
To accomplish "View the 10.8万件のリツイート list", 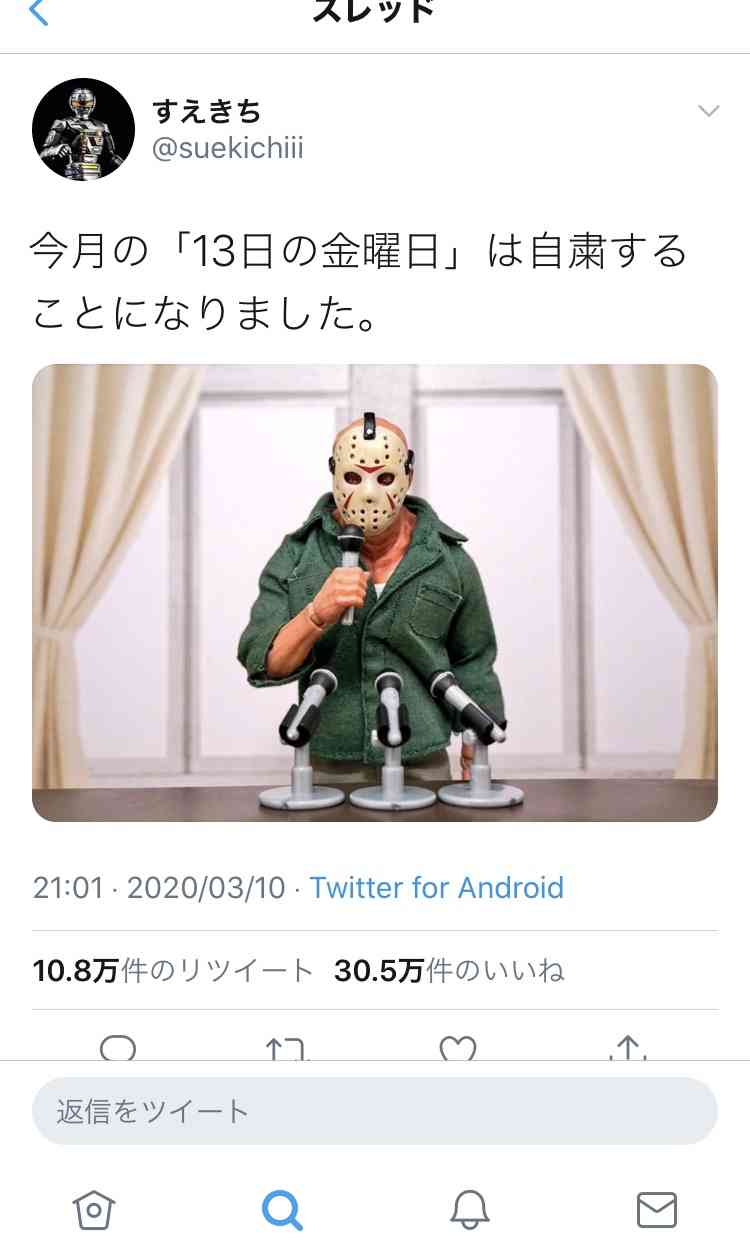I will (x=174, y=970).
